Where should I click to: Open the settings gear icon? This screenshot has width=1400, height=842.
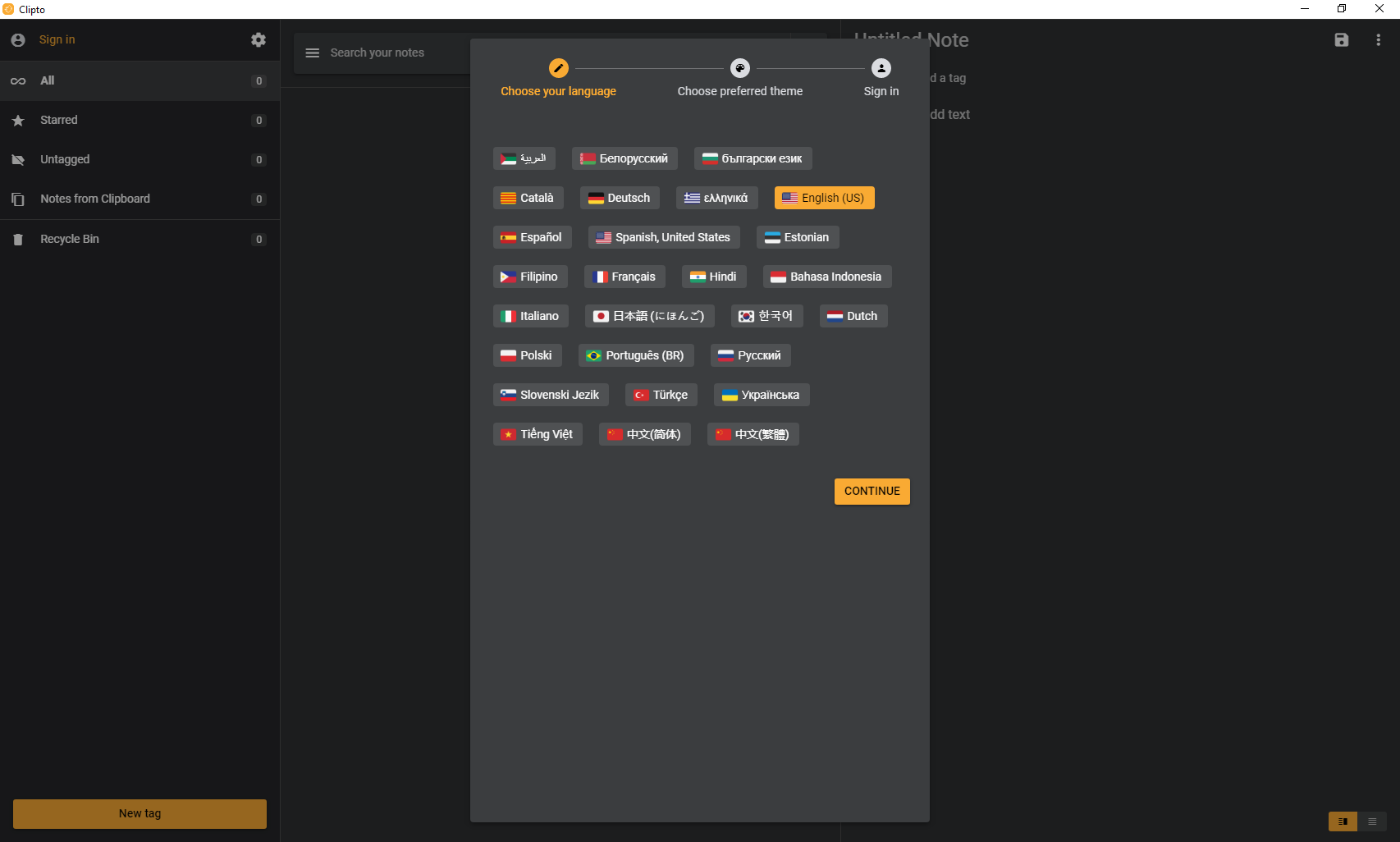pyautogui.click(x=258, y=39)
